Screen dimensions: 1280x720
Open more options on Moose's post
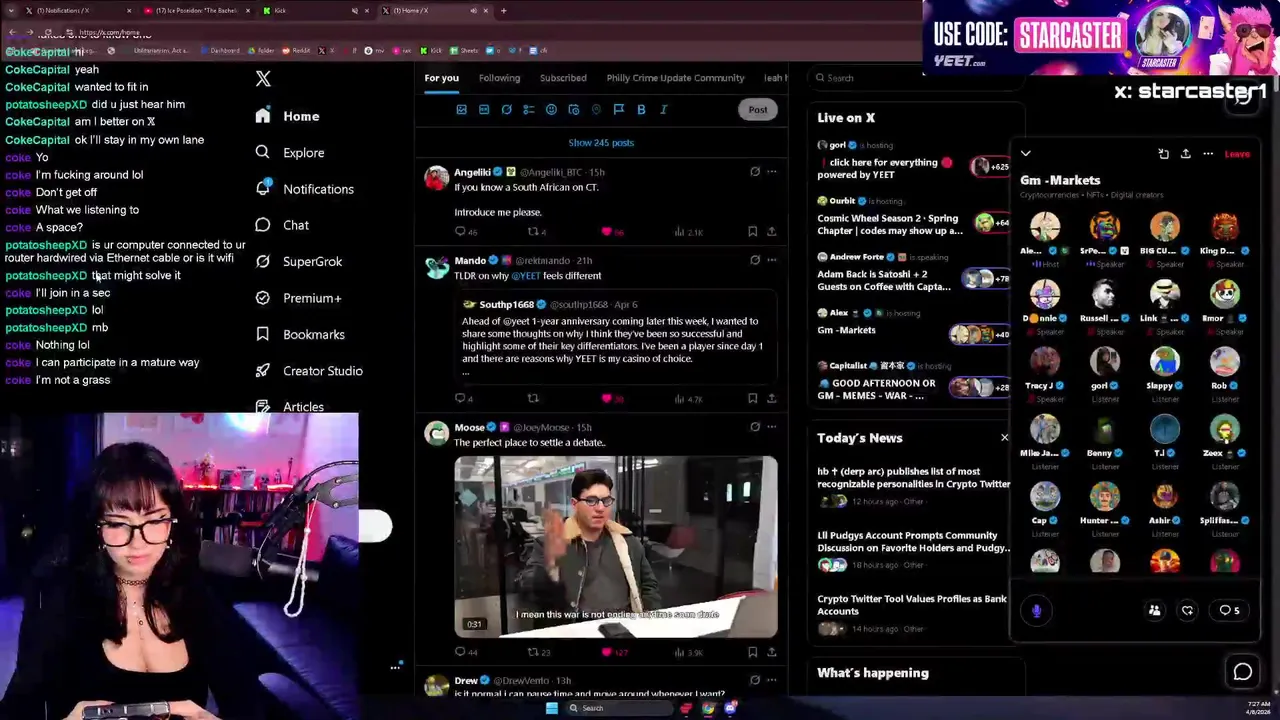[771, 427]
